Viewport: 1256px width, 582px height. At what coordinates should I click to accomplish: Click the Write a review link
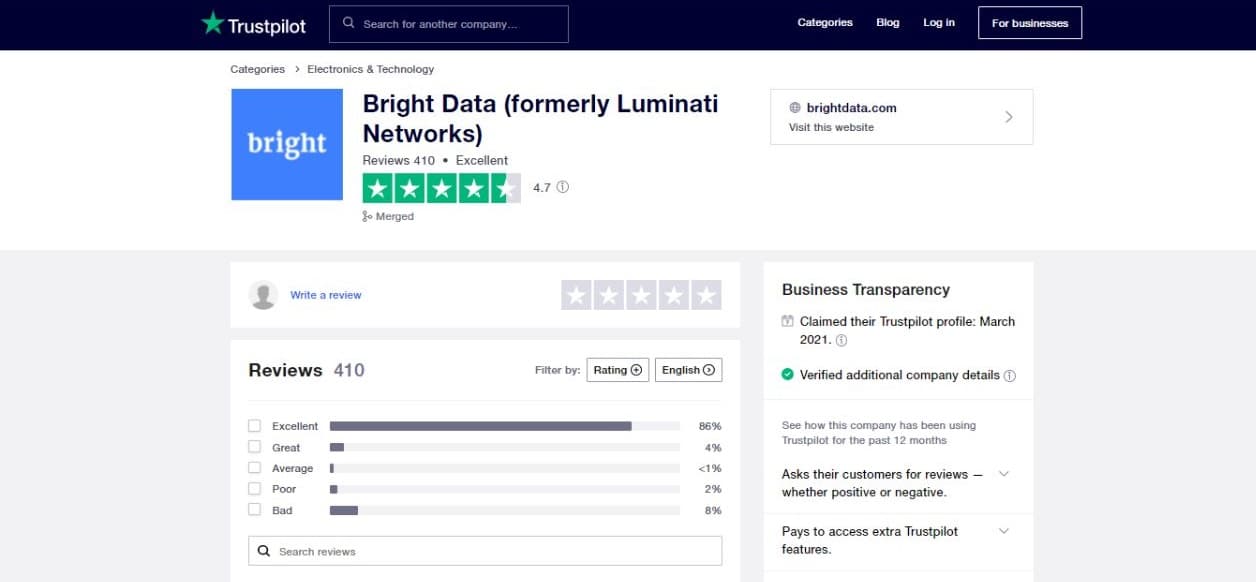[326, 295]
